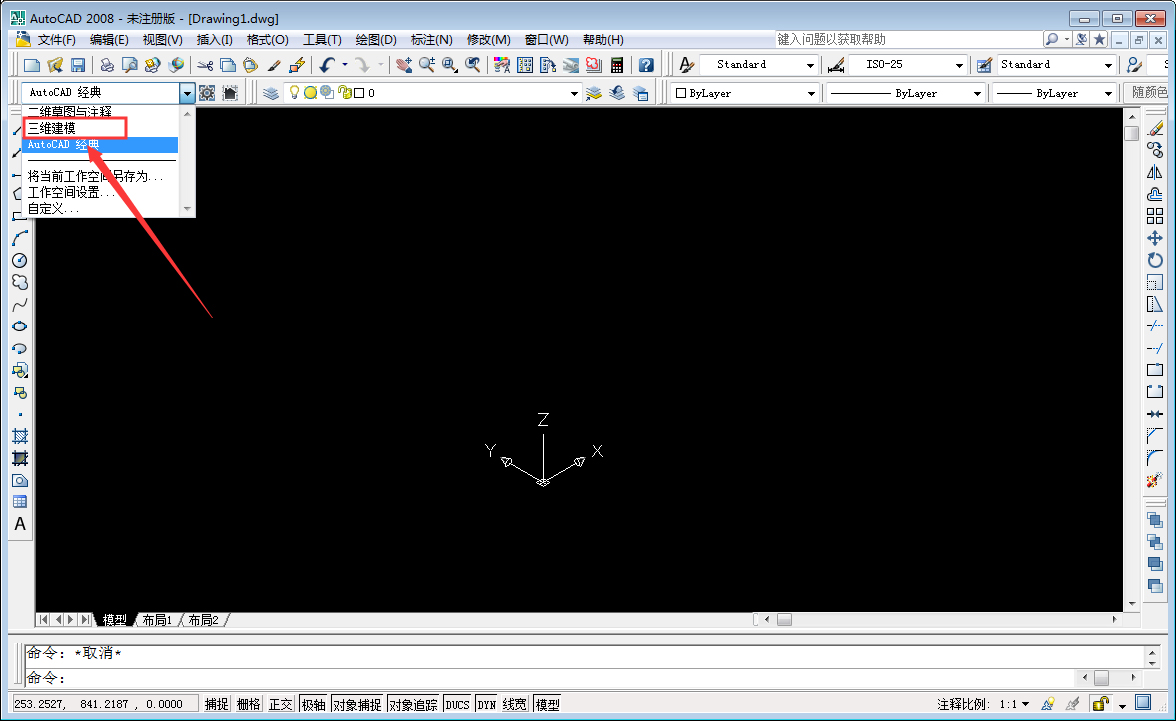
Task: Select the Circle drawing tool
Action: pyautogui.click(x=20, y=261)
